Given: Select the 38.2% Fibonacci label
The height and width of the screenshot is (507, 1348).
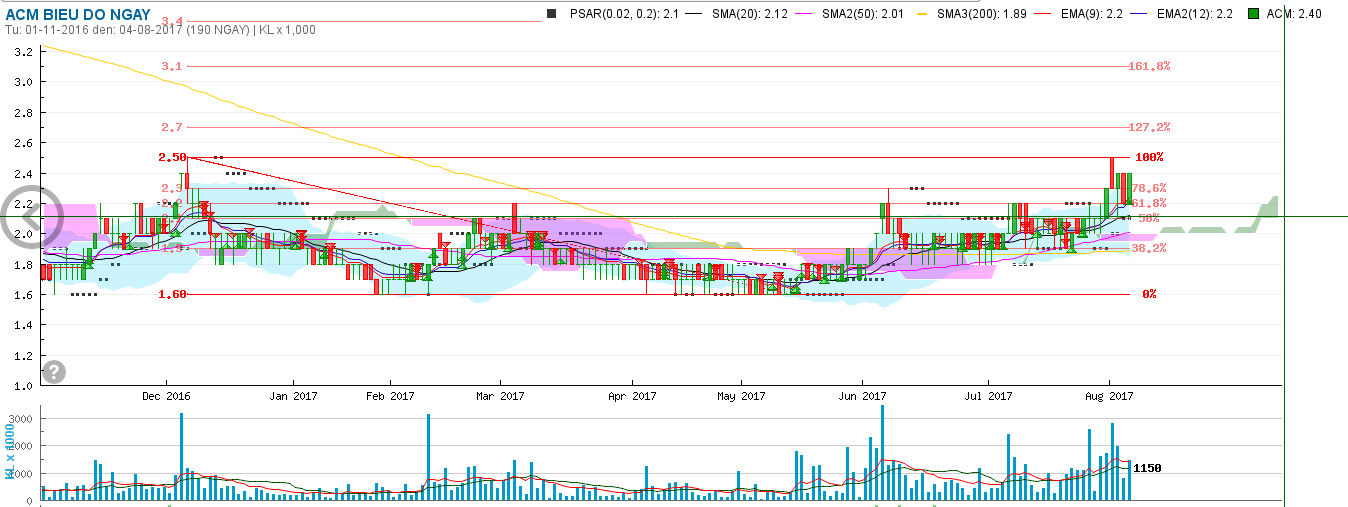Looking at the screenshot, I should (1150, 248).
